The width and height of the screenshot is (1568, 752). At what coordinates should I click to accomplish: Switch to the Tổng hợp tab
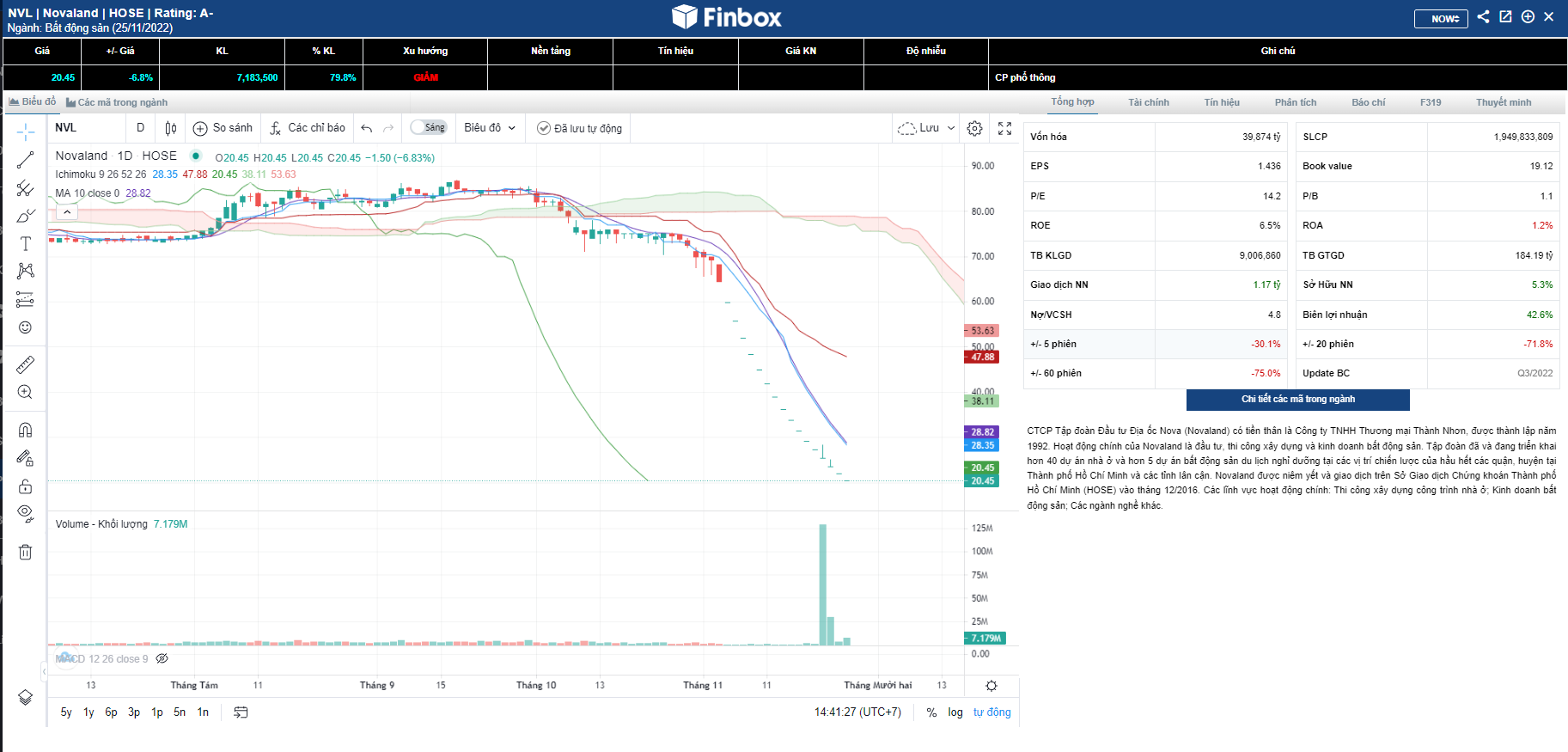tap(1072, 102)
